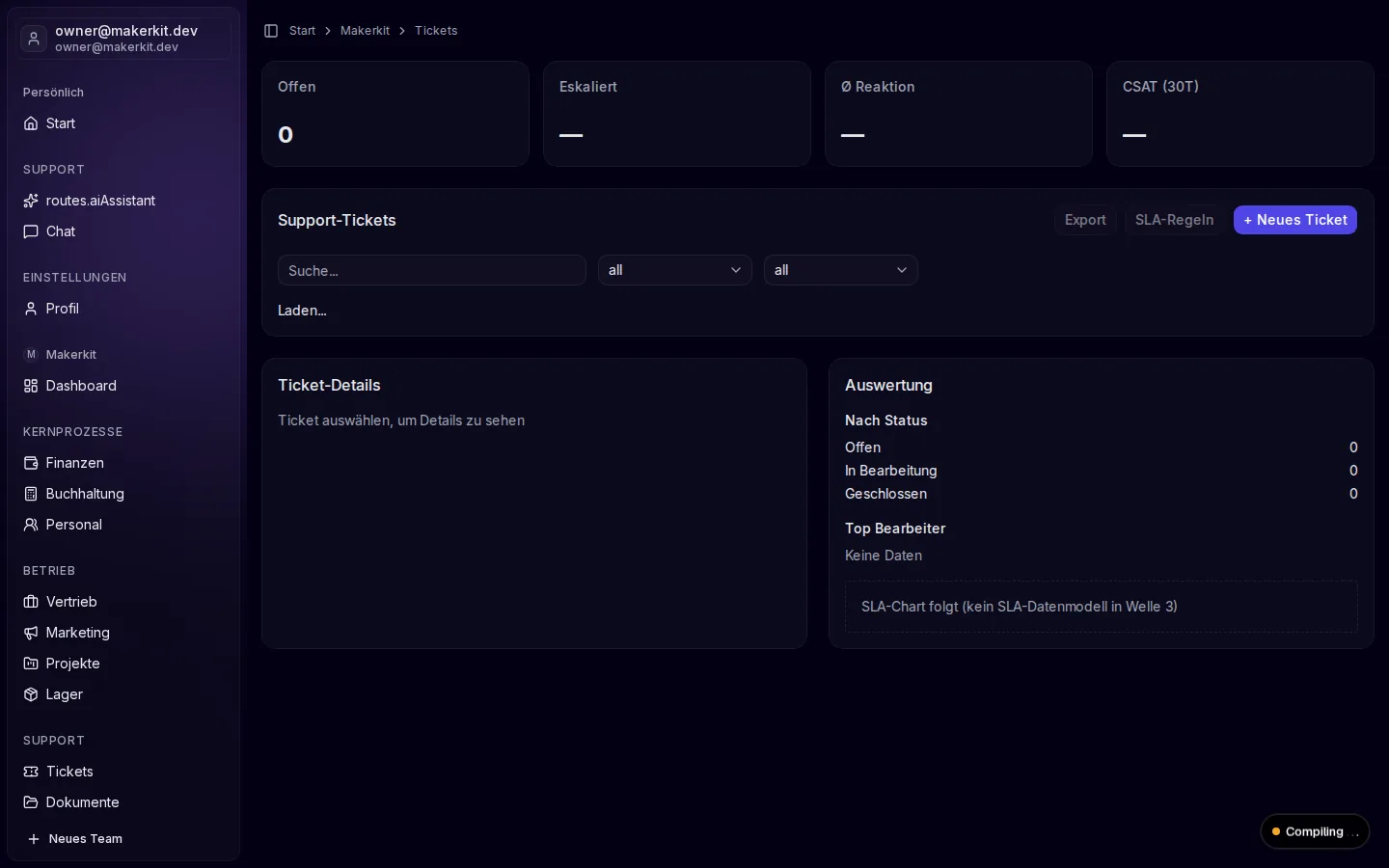Viewport: 1389px width, 868px height.
Task: Click the CSAT (30T) statistics card
Action: coord(1240,114)
